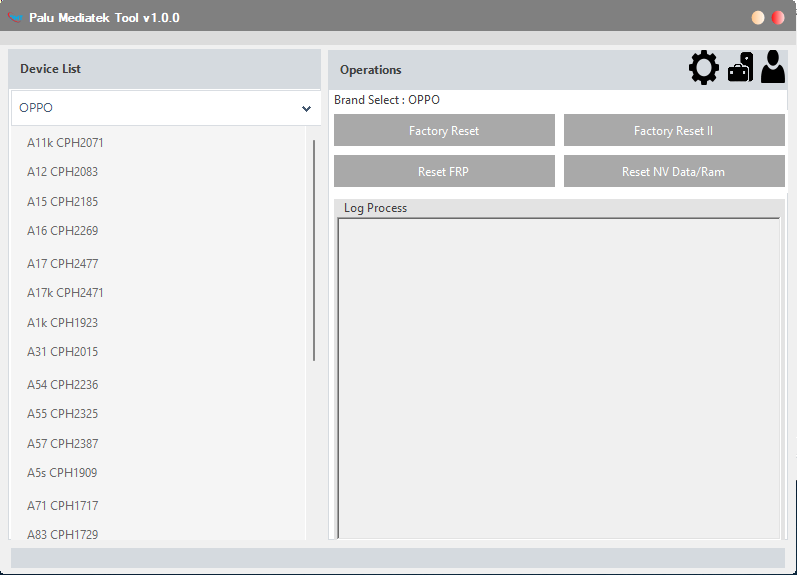Click the Reset NV Data/Ram button
The image size is (797, 575).
673,171
